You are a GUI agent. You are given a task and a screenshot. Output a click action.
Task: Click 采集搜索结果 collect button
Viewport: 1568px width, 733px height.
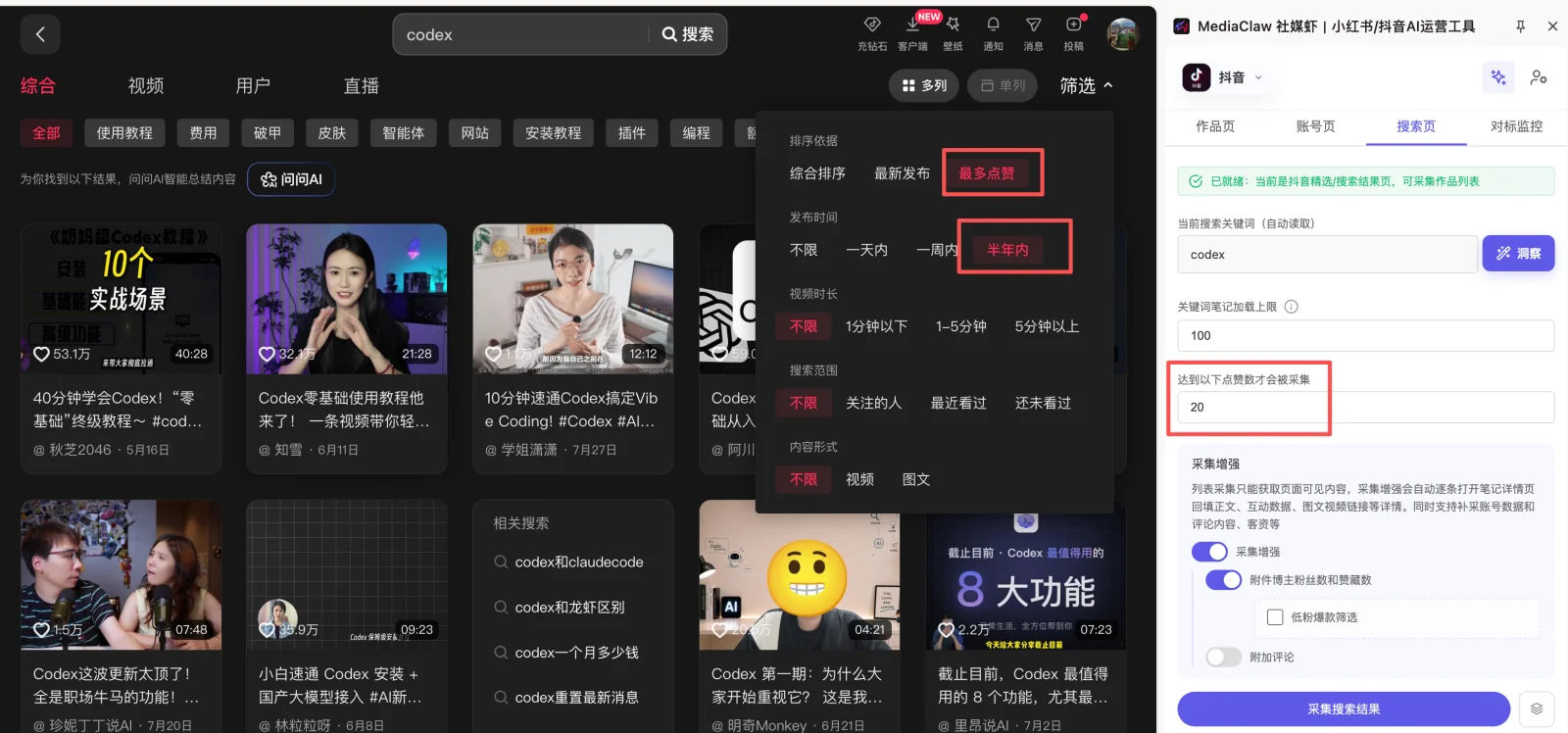[x=1344, y=709]
